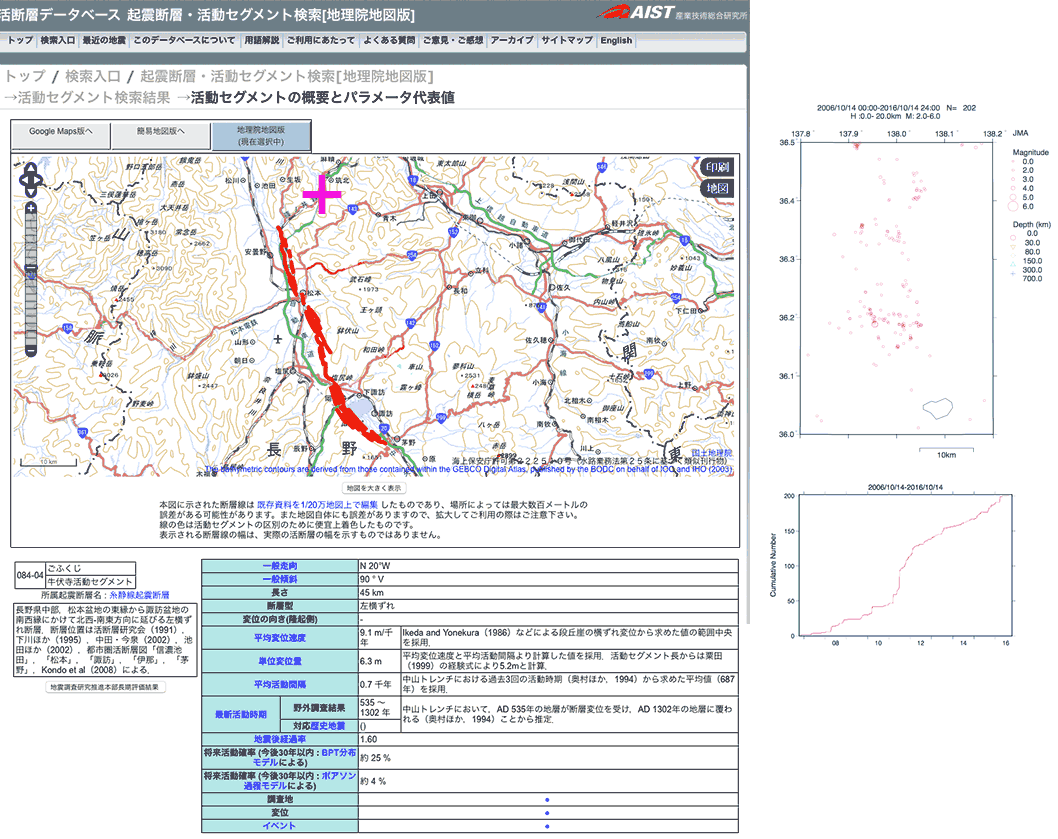
Task: Switch to Google Maps版 tab
Action: [x=60, y=131]
